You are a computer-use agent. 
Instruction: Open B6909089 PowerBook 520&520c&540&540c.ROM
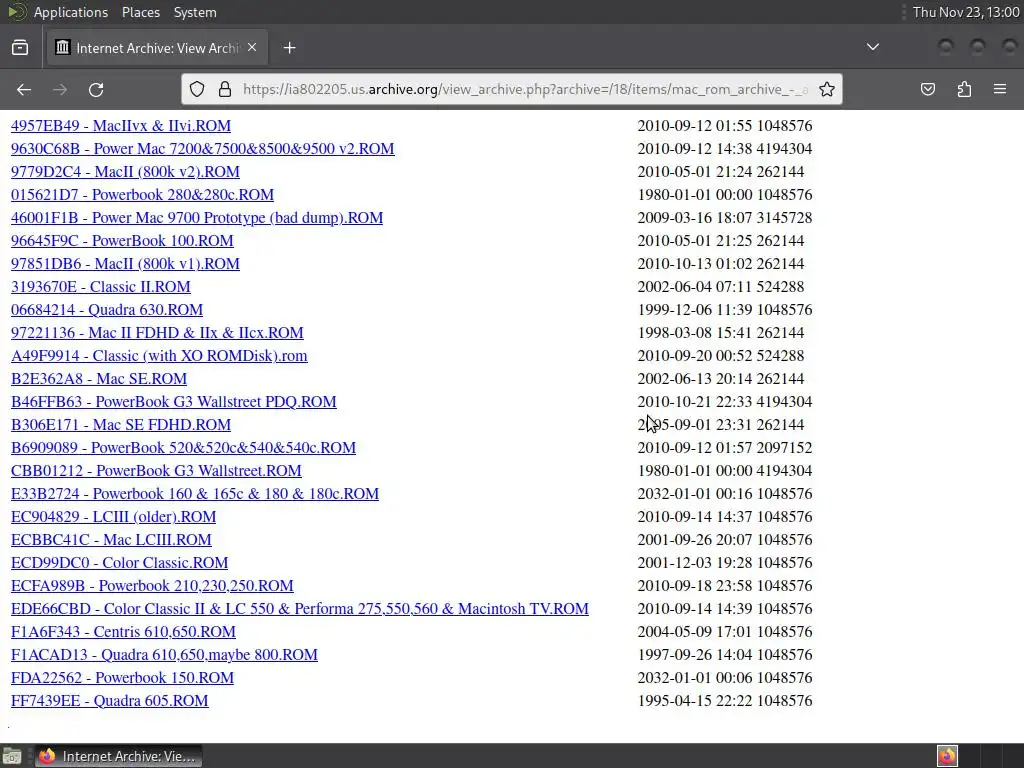(184, 447)
